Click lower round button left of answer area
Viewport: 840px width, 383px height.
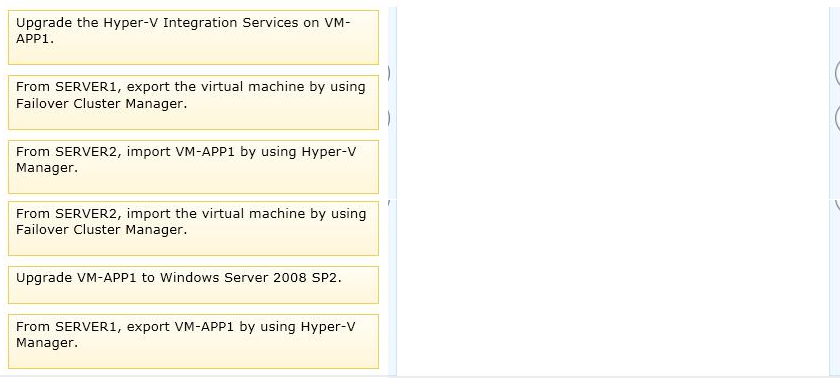click(x=388, y=118)
